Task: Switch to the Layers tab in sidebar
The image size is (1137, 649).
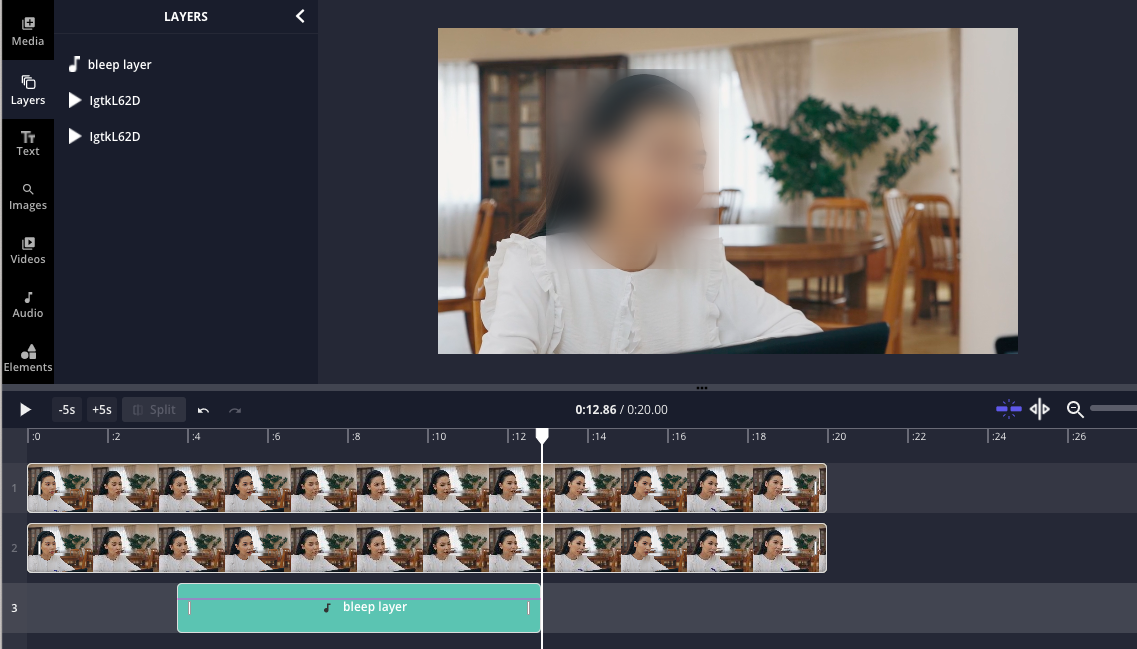Action: (27, 89)
